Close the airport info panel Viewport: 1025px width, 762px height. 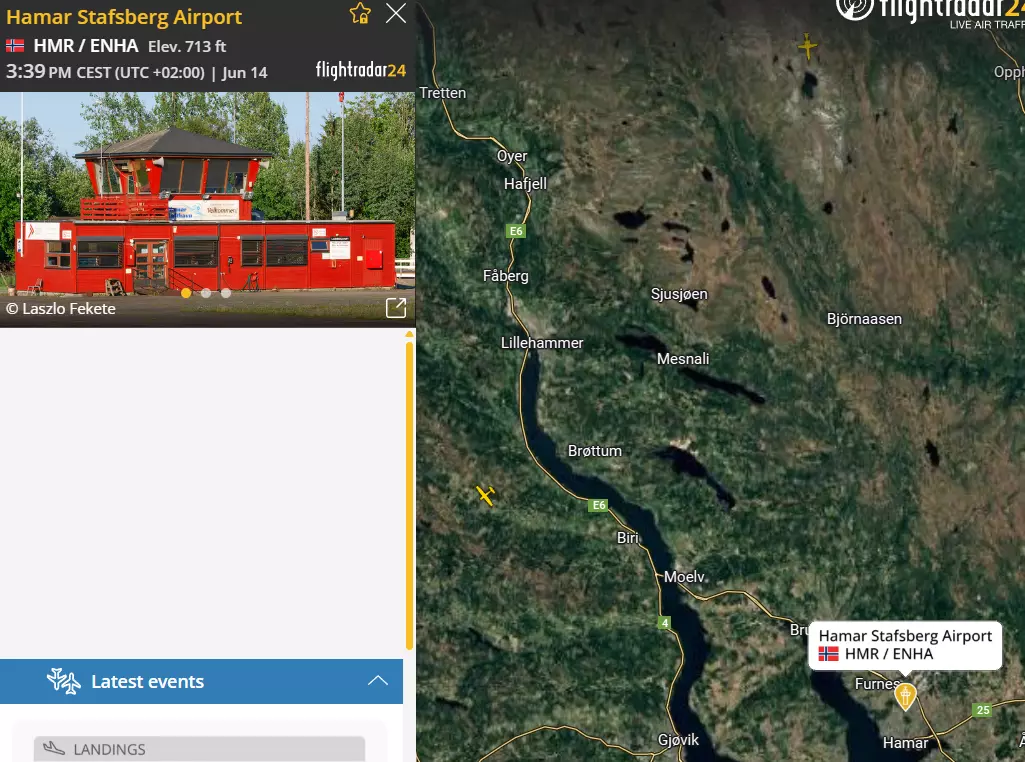tap(395, 13)
